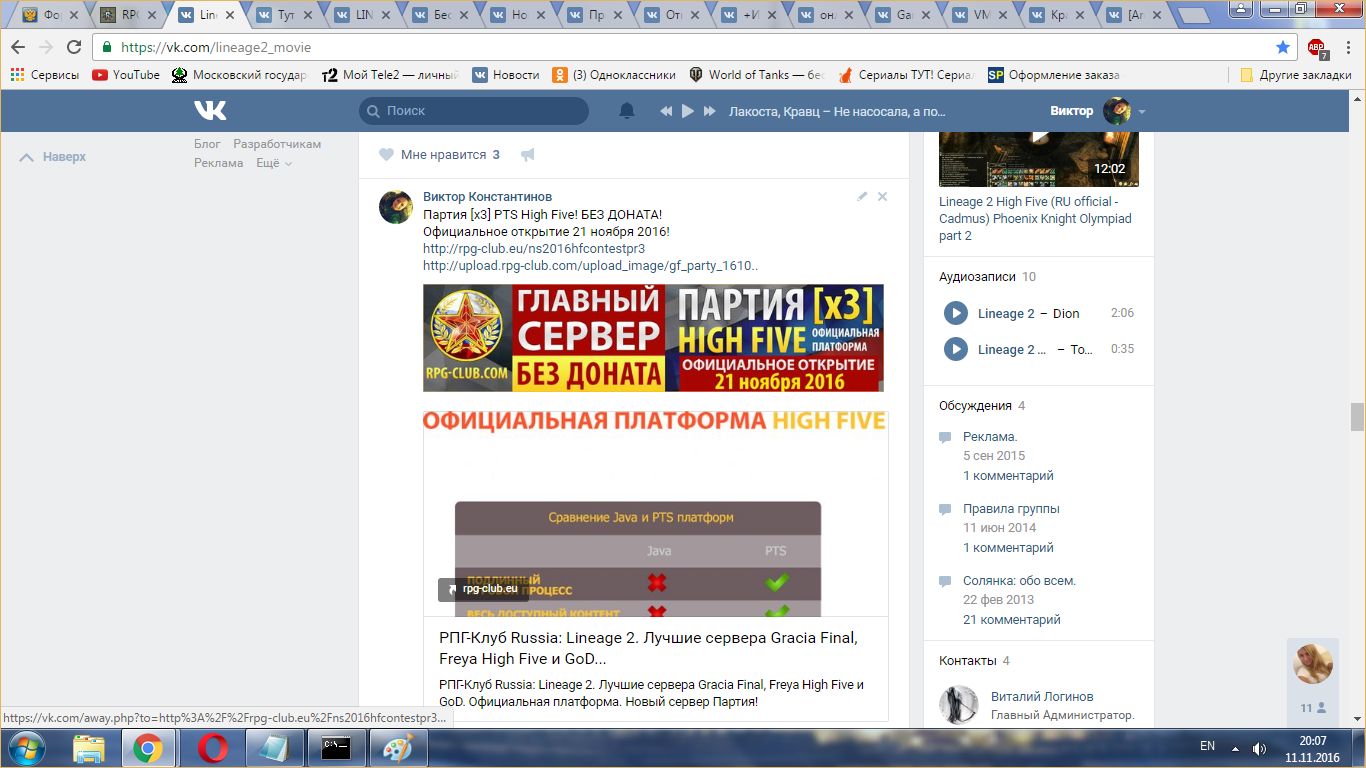Viewport: 1366px width, 768px height.
Task: Click the address bar URL
Action: point(216,47)
